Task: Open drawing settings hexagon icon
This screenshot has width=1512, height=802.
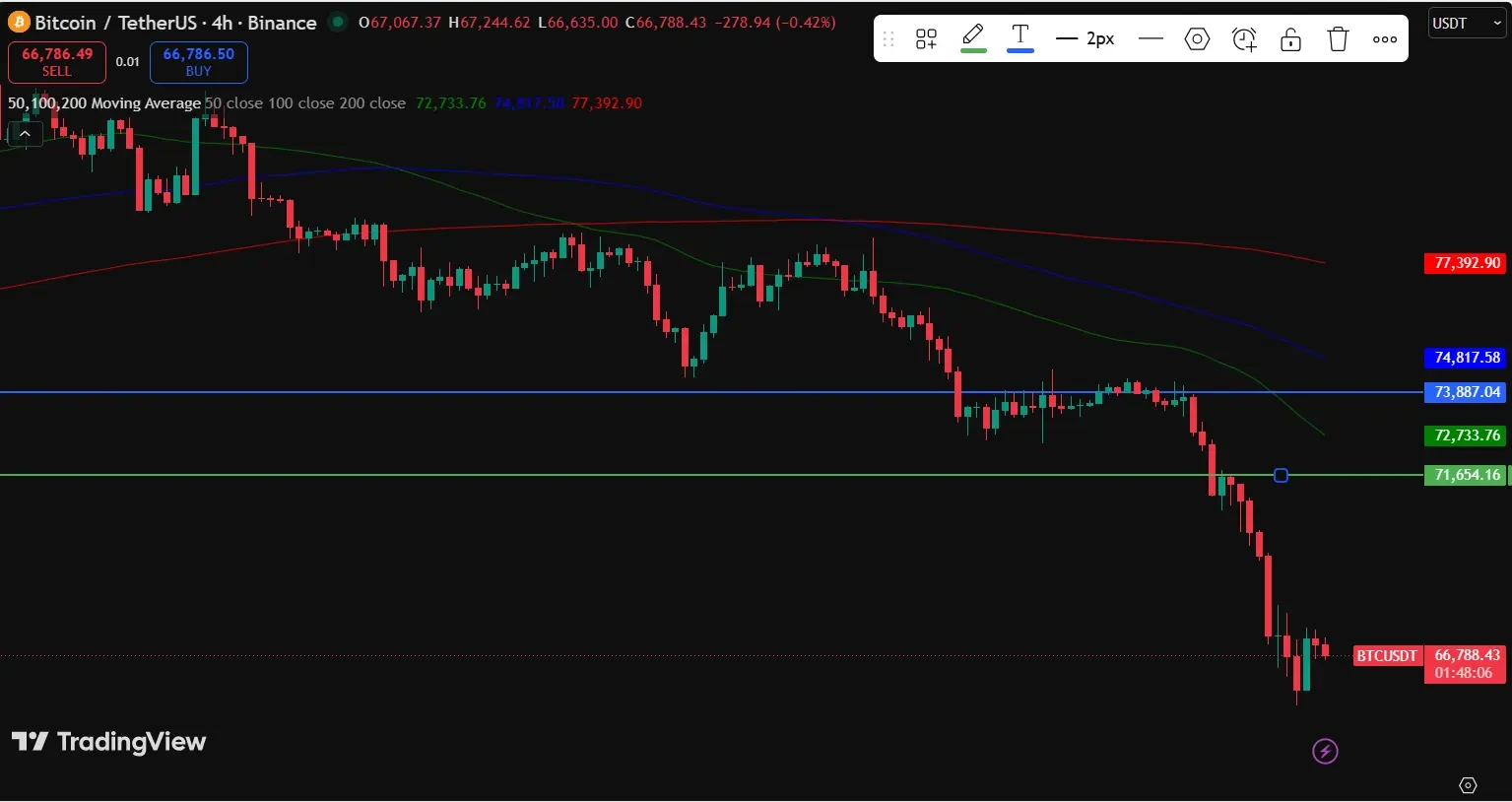Action: pos(1197,39)
